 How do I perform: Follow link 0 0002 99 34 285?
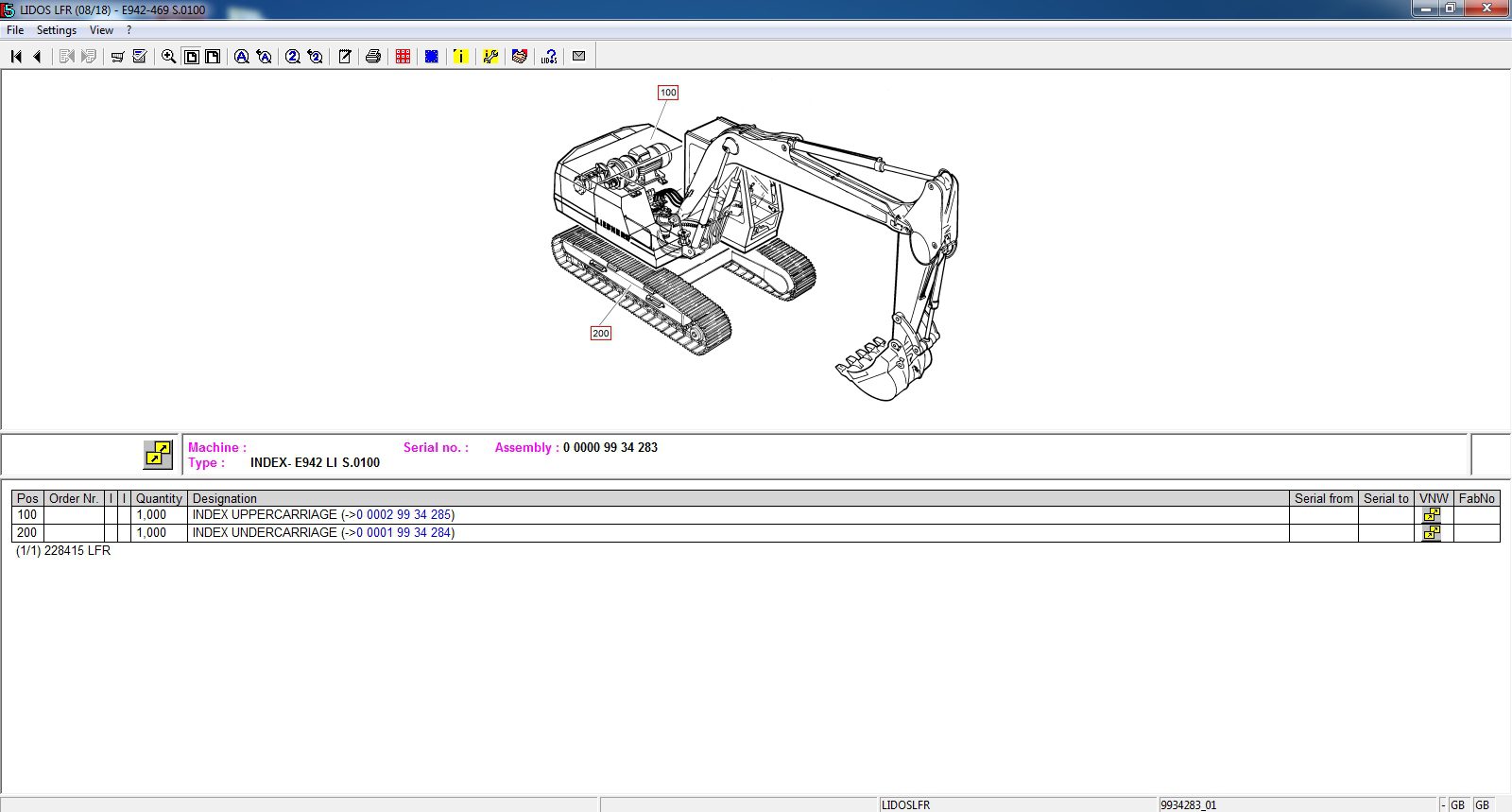[404, 515]
